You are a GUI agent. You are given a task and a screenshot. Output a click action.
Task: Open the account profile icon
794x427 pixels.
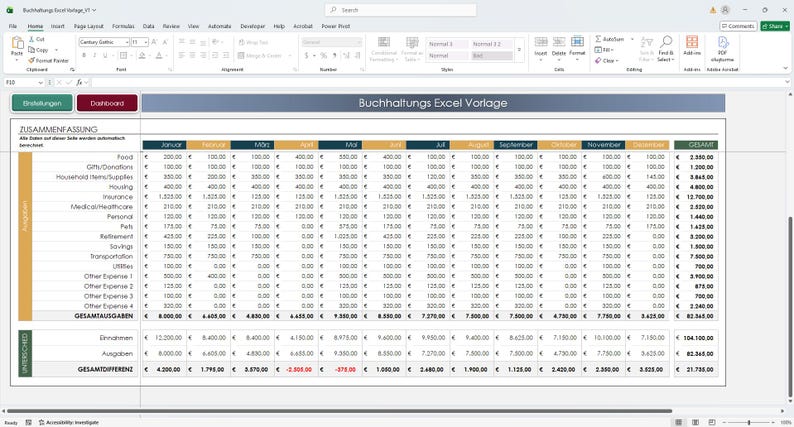[726, 10]
